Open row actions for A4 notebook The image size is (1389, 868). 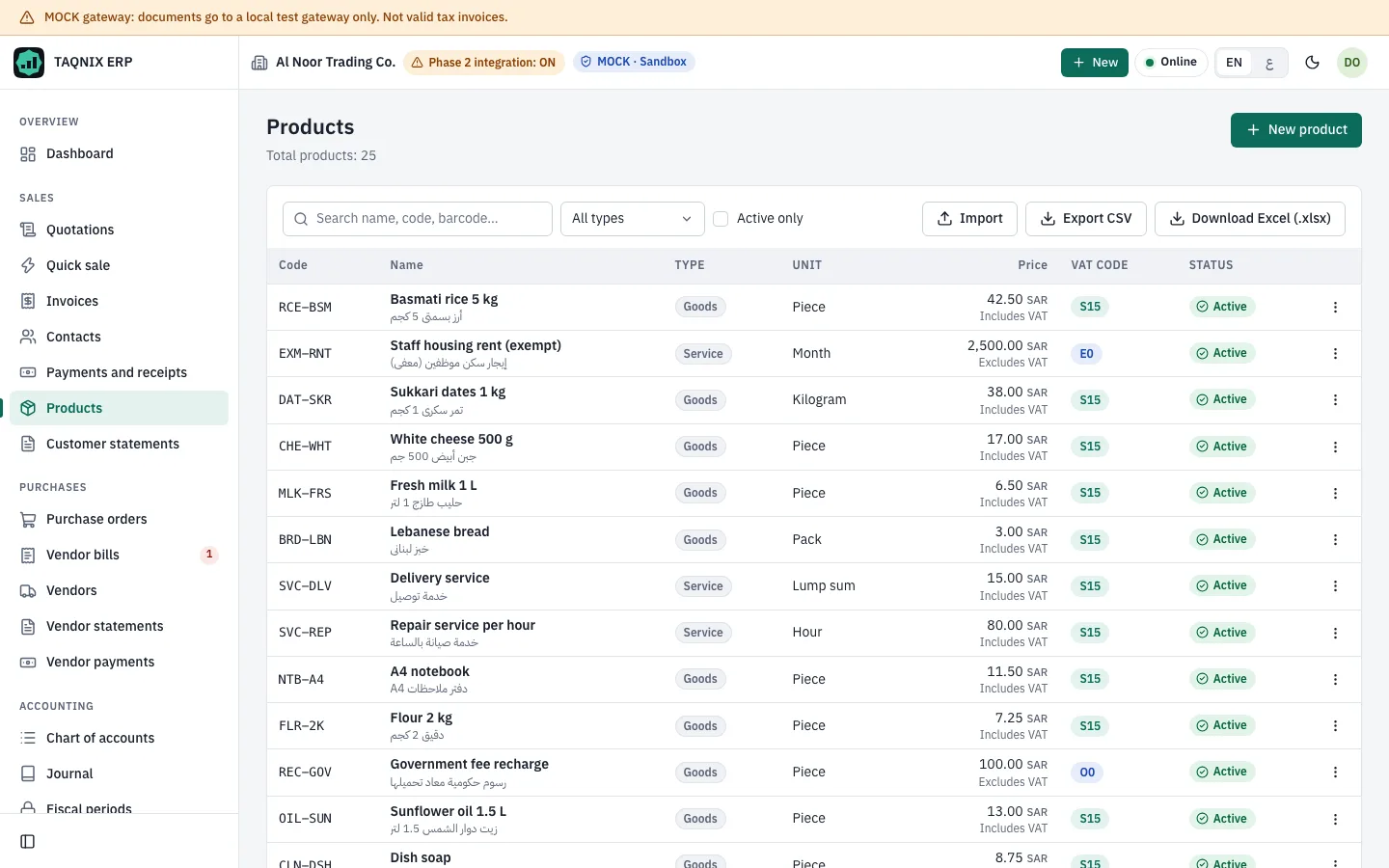click(x=1335, y=679)
